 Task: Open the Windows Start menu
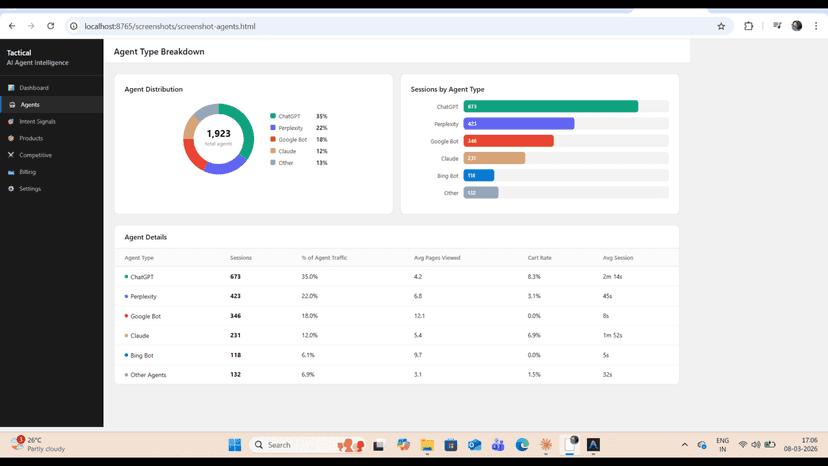click(235, 445)
